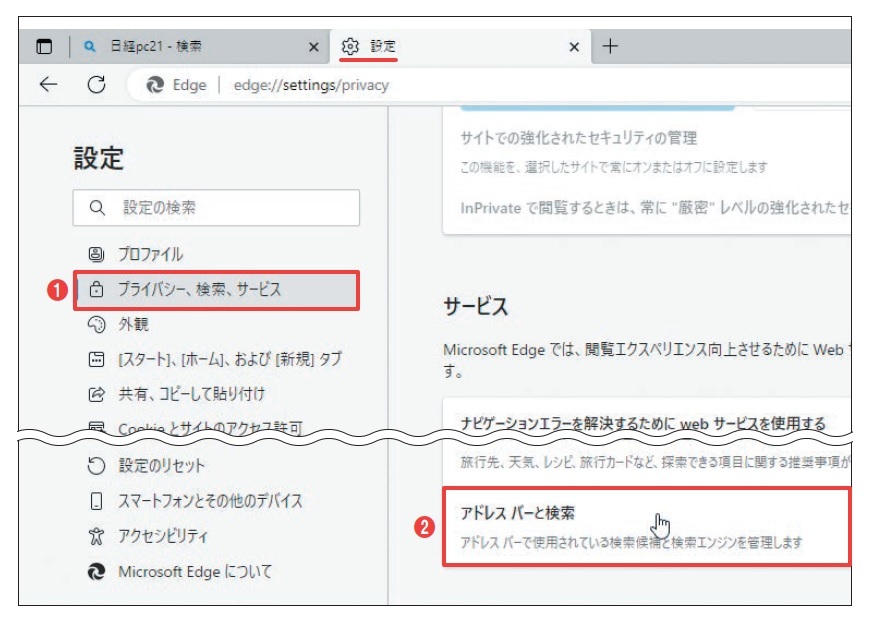Click the 設定 sidebar heading
This screenshot has width=869, height=623.
click(99, 159)
